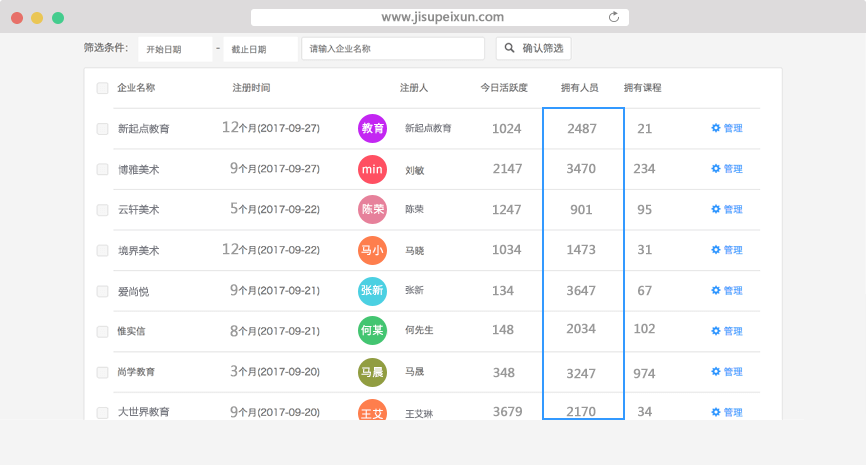Click registrant name 何先生
Image resolution: width=866 pixels, height=465 pixels.
[x=419, y=330]
